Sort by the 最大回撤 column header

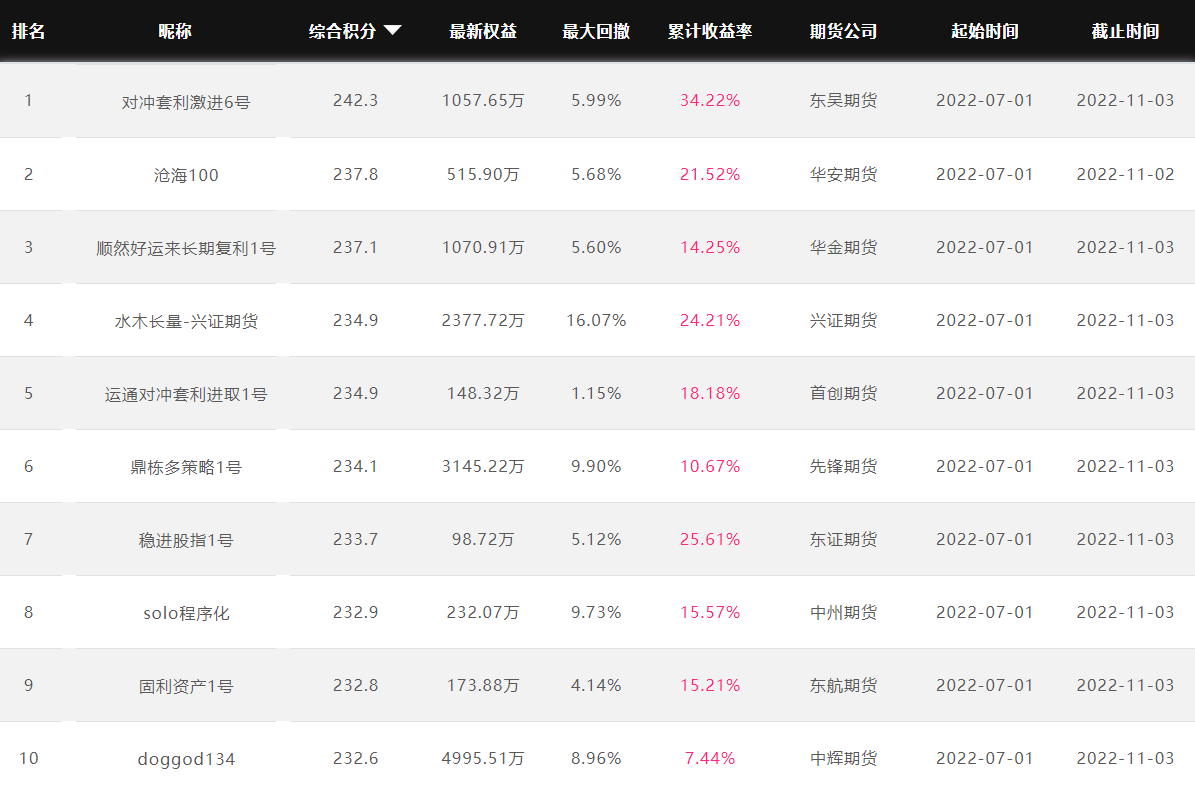tap(596, 31)
